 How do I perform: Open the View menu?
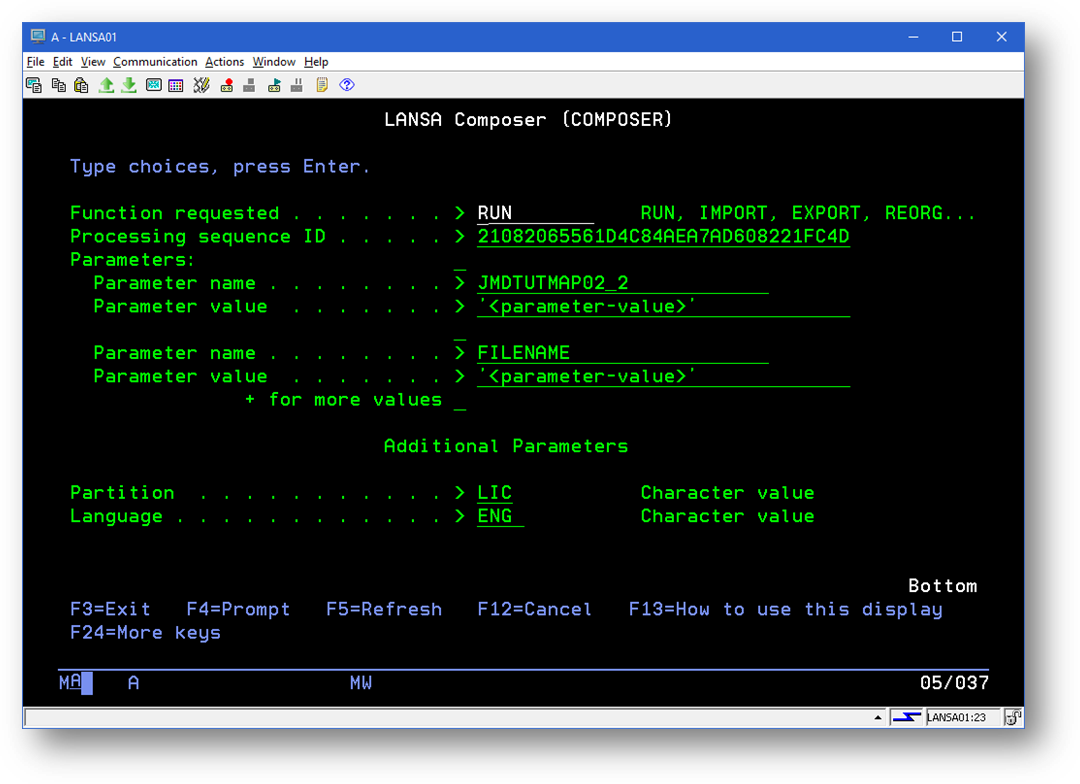93,62
